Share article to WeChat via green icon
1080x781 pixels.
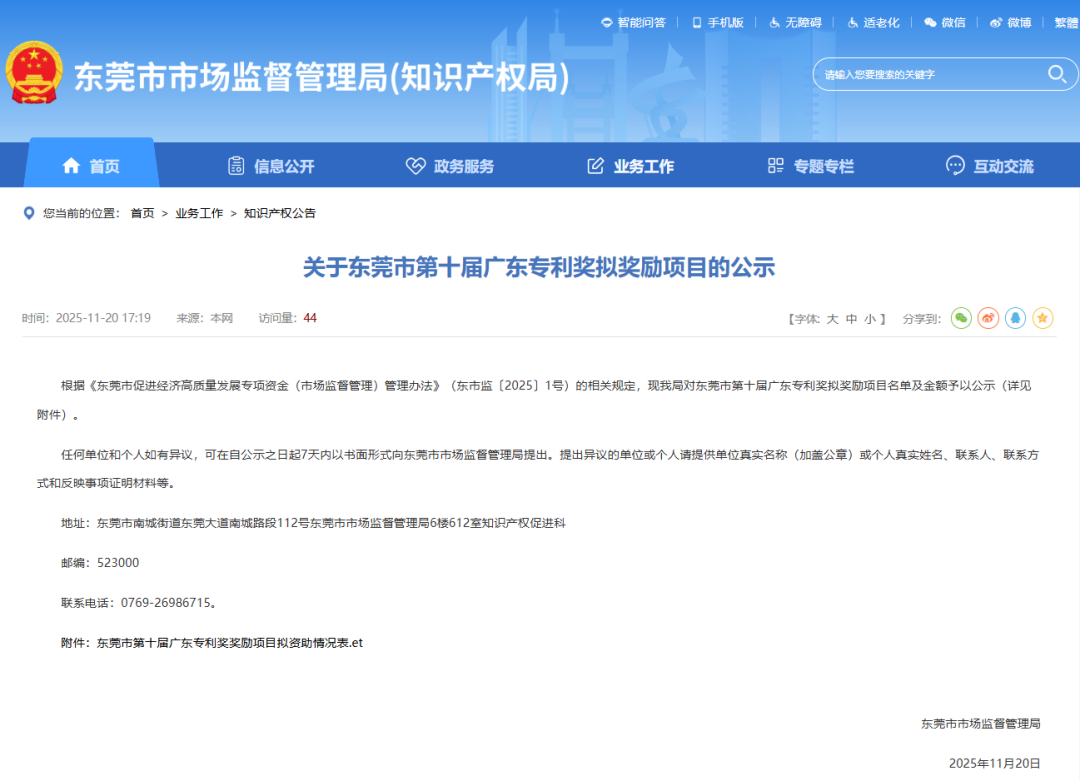tap(961, 318)
